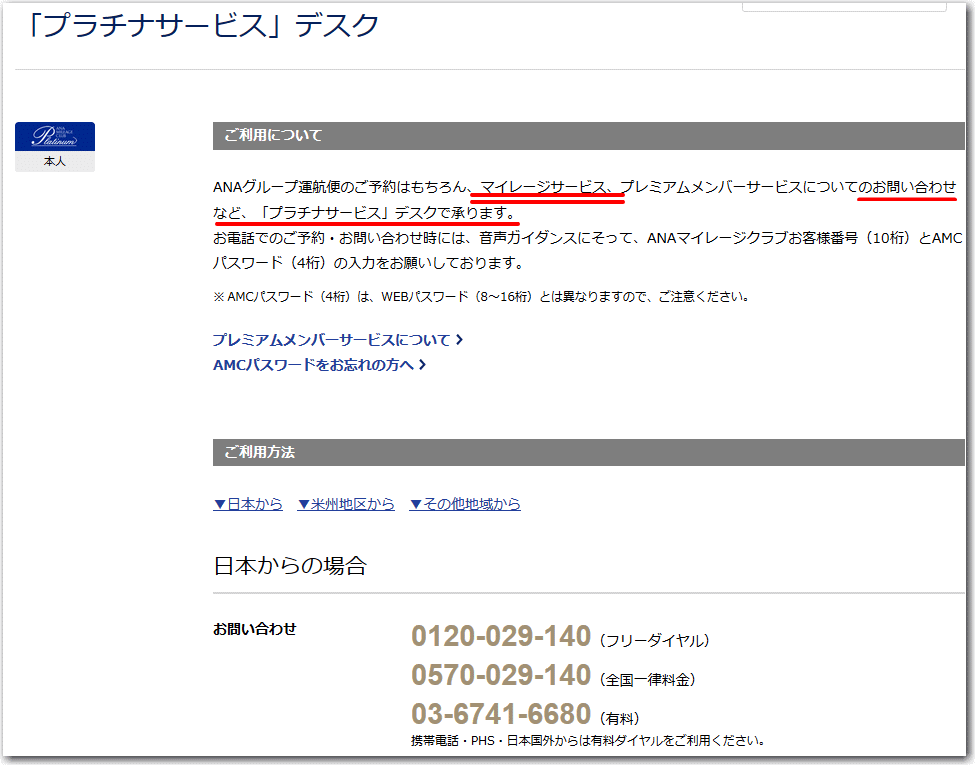Screen dimensions: 975x765
Task: Open AMCパスワードをお忘れの方へ link
Action: [x=319, y=365]
